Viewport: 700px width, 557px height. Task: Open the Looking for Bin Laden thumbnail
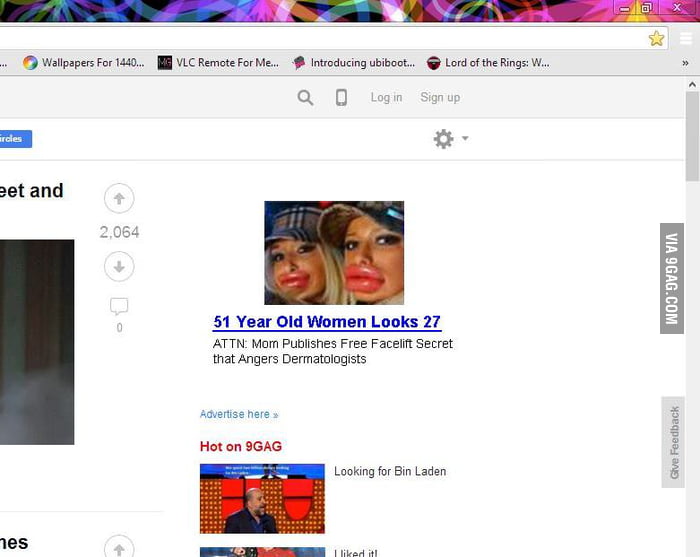[262, 498]
